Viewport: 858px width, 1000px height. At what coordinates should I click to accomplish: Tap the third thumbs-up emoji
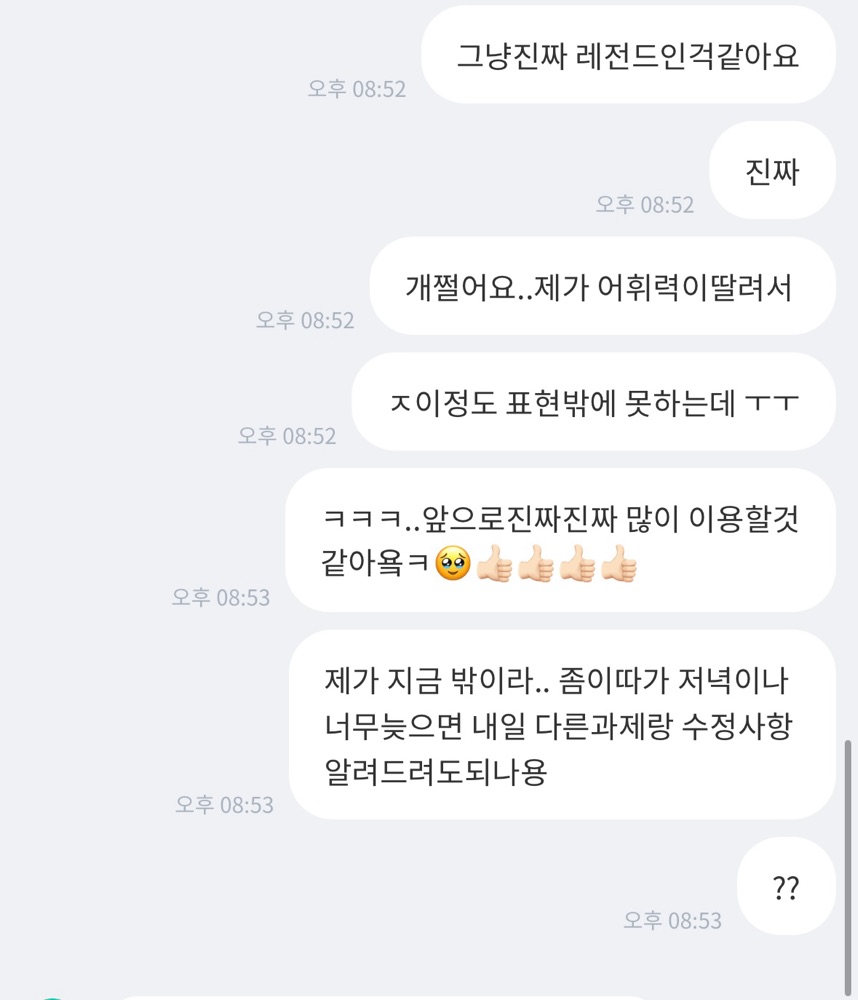(578, 564)
